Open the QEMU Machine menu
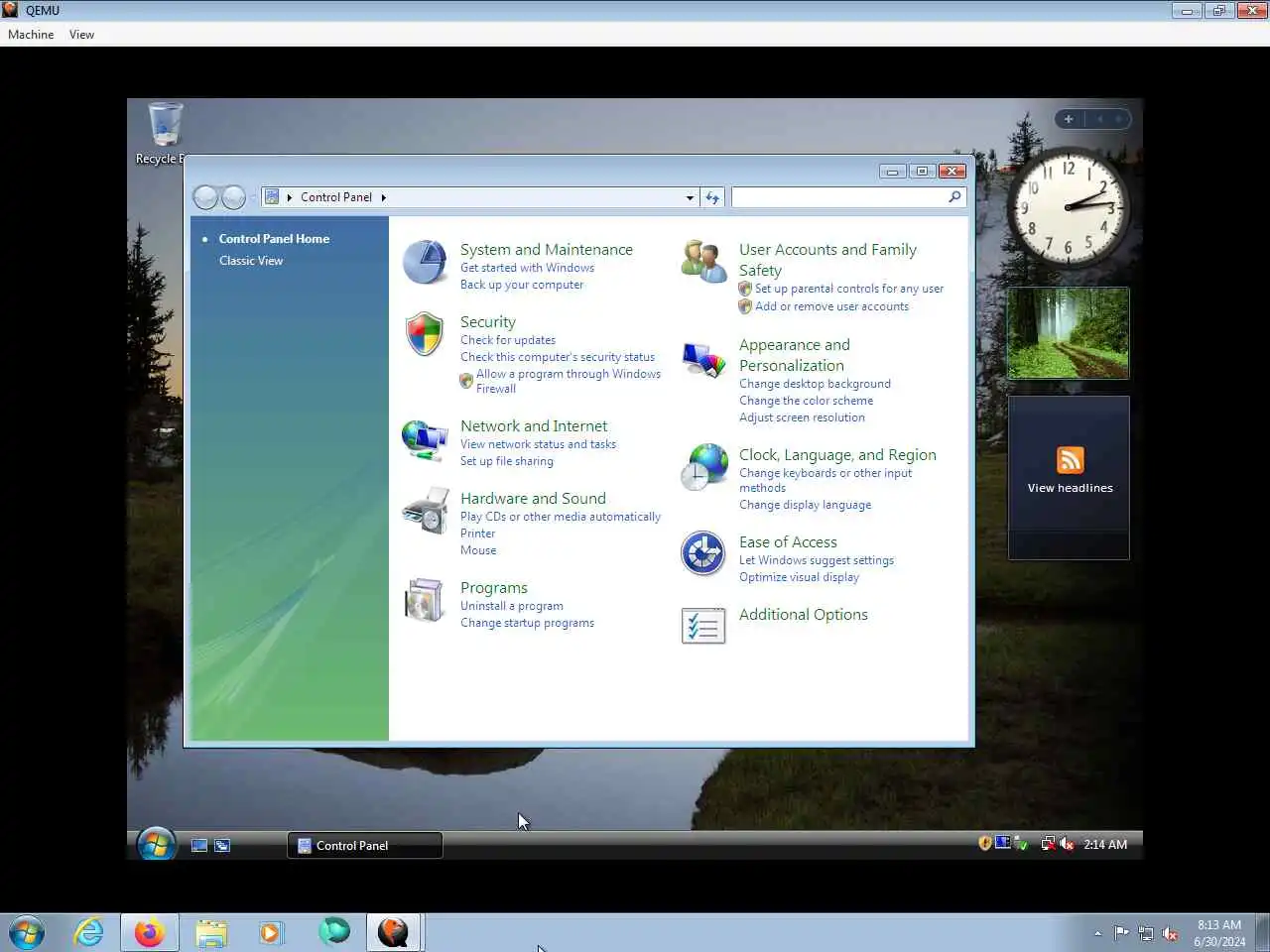 coord(31,34)
